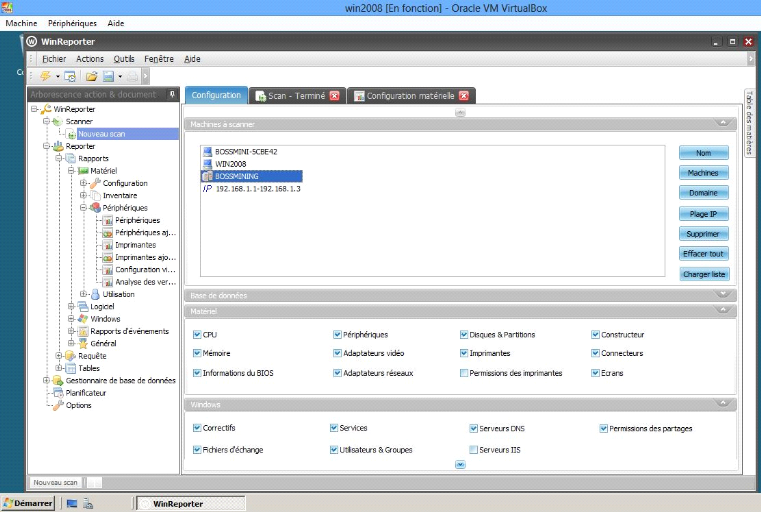Click the Rapports d'événements icon
The height and width of the screenshot is (512, 761).
pos(83,331)
